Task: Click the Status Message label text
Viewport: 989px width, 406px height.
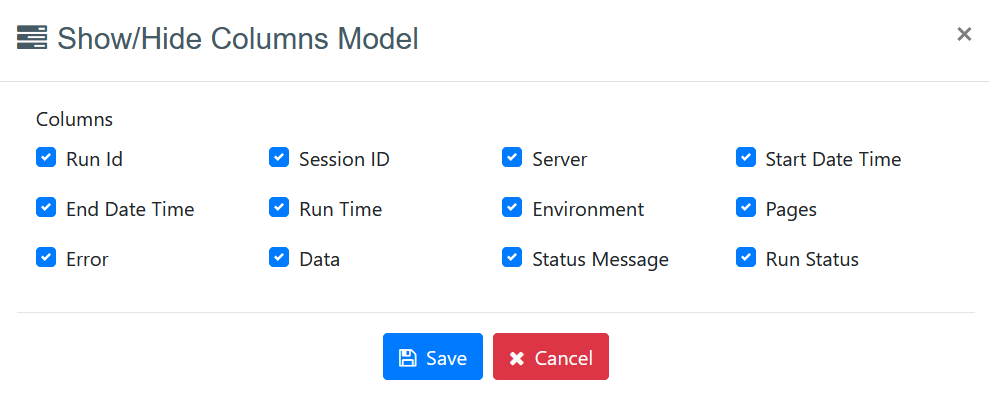Action: 600,260
